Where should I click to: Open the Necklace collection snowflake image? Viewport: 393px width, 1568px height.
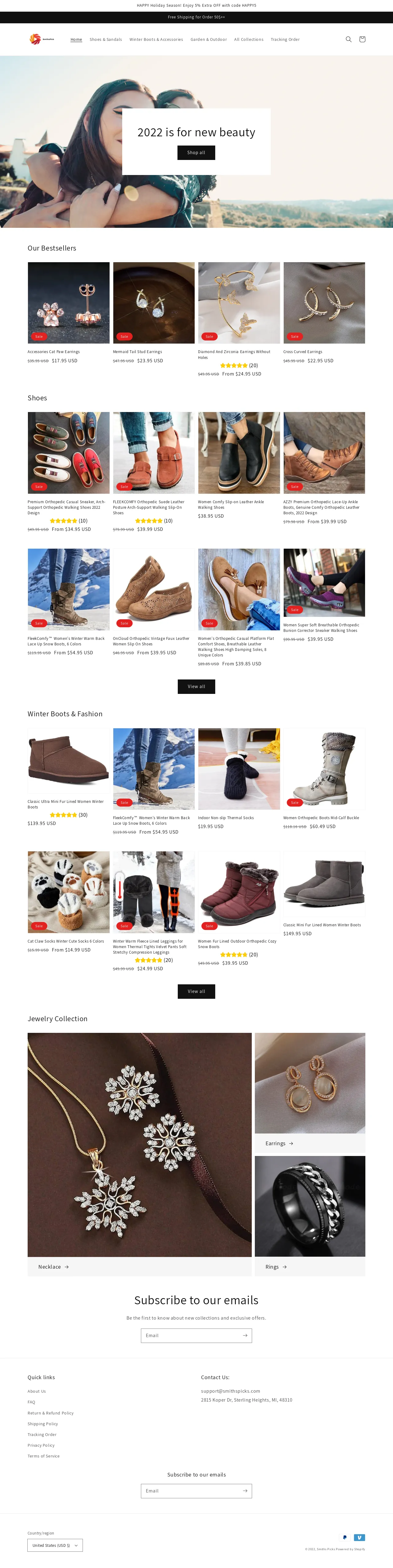pos(139,1144)
